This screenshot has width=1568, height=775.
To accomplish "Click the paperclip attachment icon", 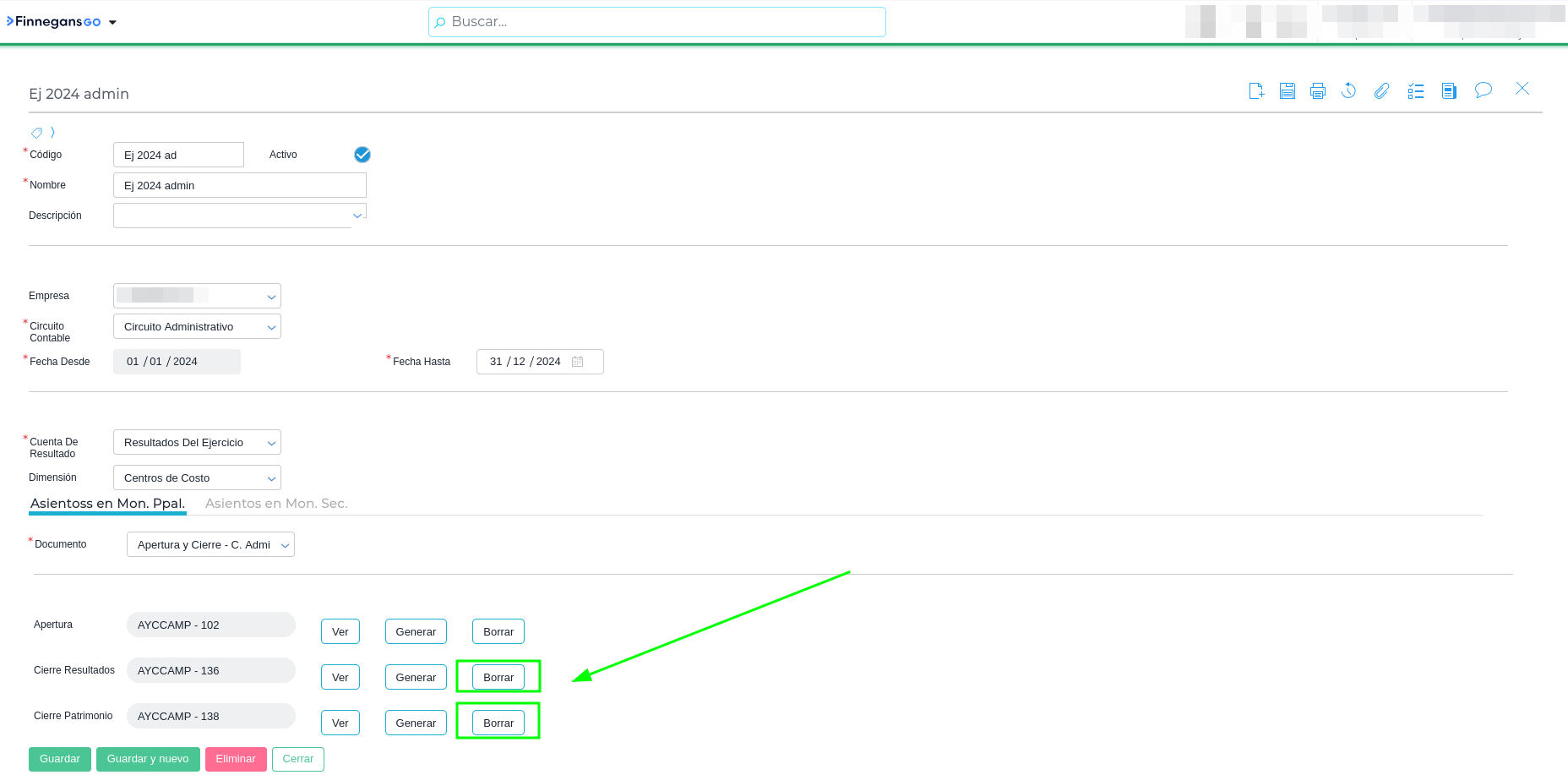I will pos(1381,90).
